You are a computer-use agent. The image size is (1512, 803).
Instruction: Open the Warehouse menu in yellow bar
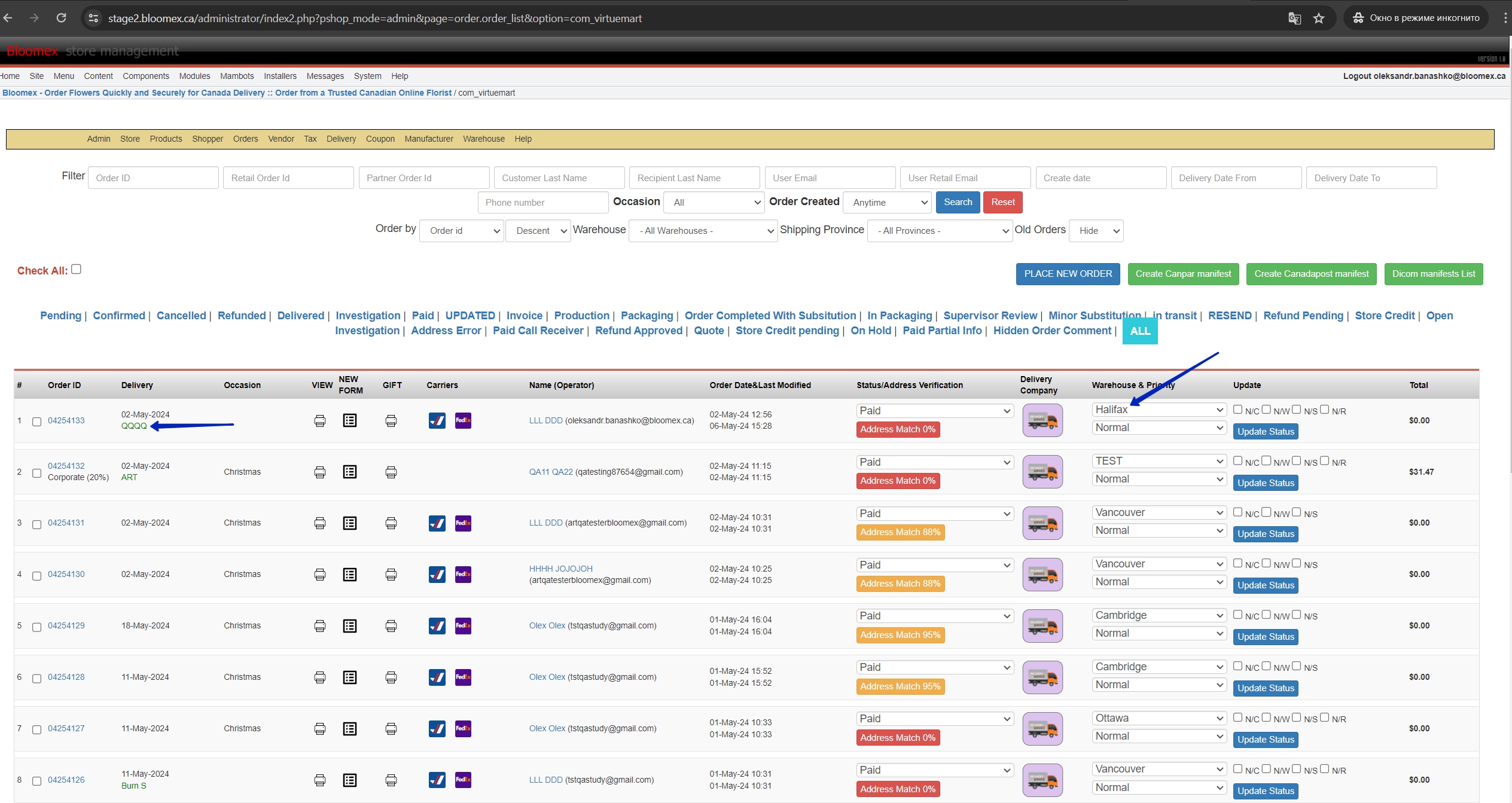(483, 139)
